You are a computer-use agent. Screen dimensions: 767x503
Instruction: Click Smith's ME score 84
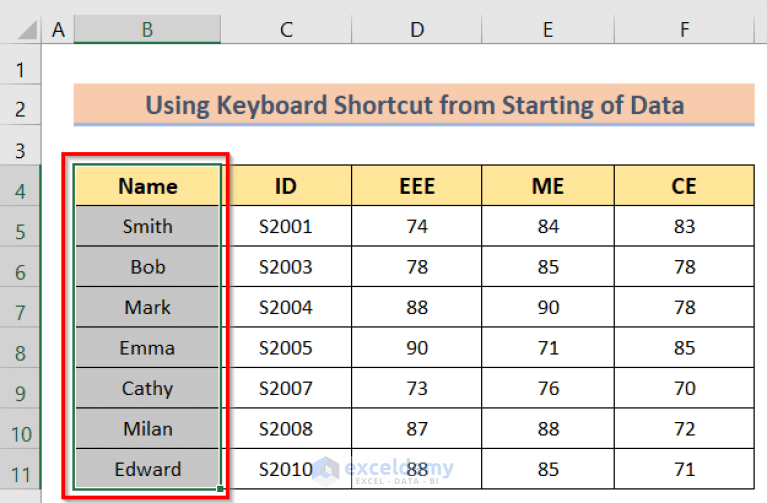[548, 226]
